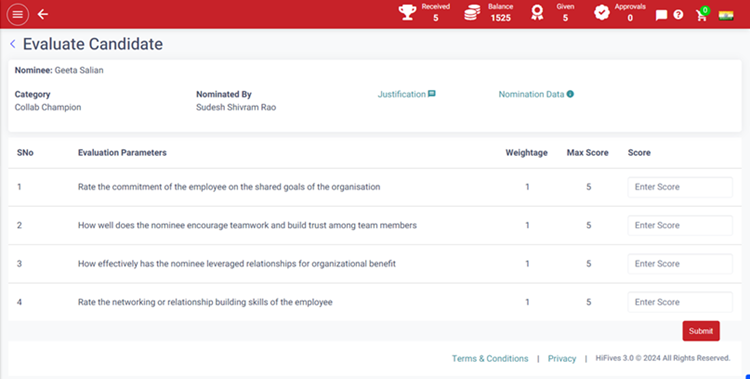
Task: Open the hamburger menu
Action: pos(18,14)
